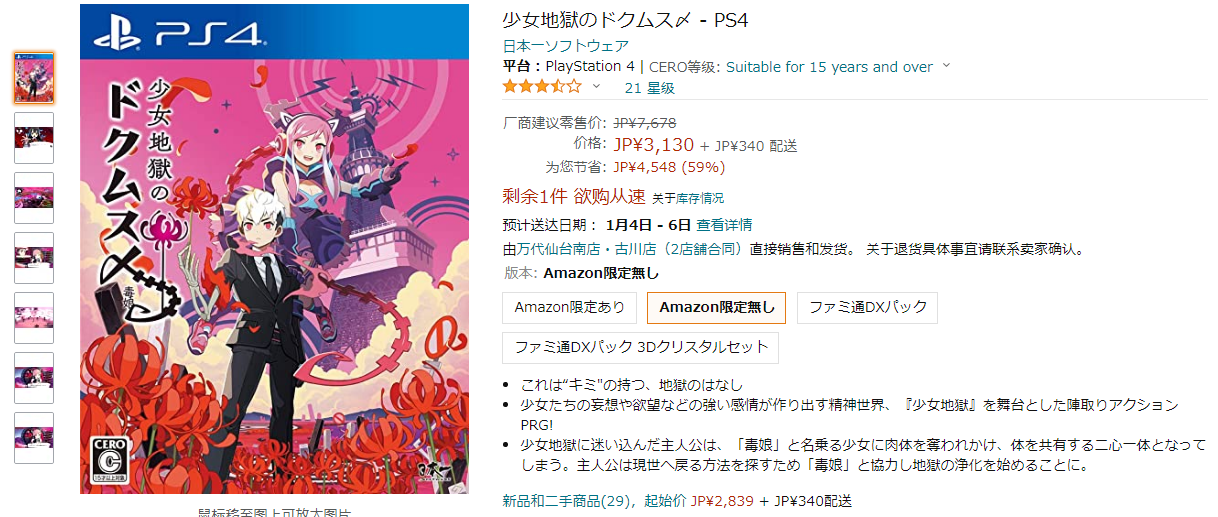Expand the star rating dropdown arrow
Screen dimensions: 1218x517
pos(597,87)
